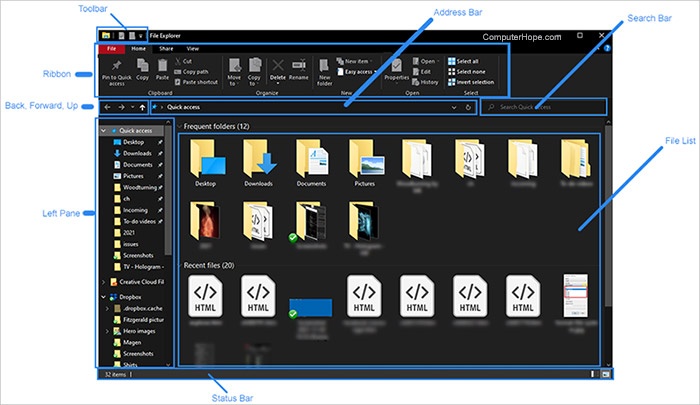Select the 2021 folder in left pane
Image resolution: width=700 pixels, height=405 pixels.
click(129, 233)
